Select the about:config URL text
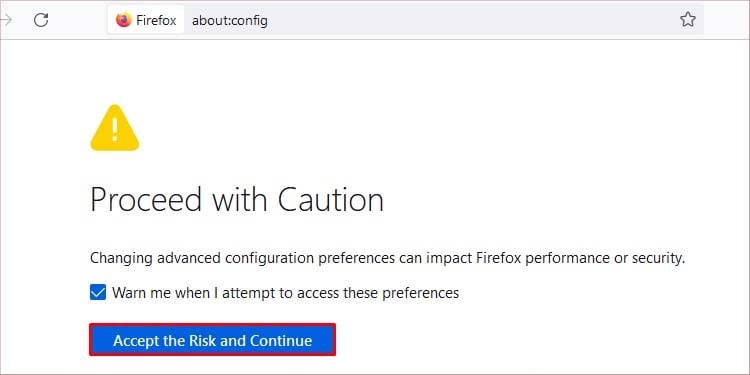750x375 pixels. pyautogui.click(x=230, y=21)
